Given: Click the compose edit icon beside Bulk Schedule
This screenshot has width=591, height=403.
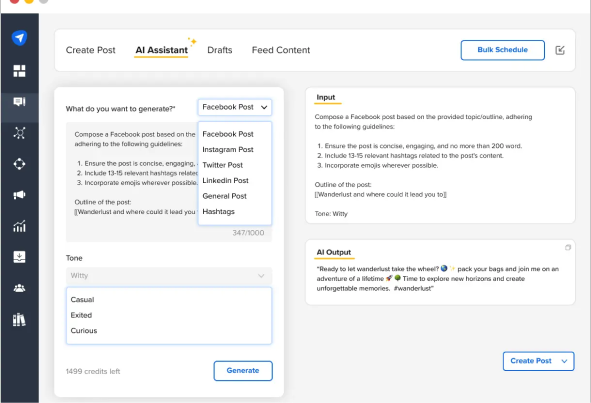Looking at the screenshot, I should tap(560, 50).
